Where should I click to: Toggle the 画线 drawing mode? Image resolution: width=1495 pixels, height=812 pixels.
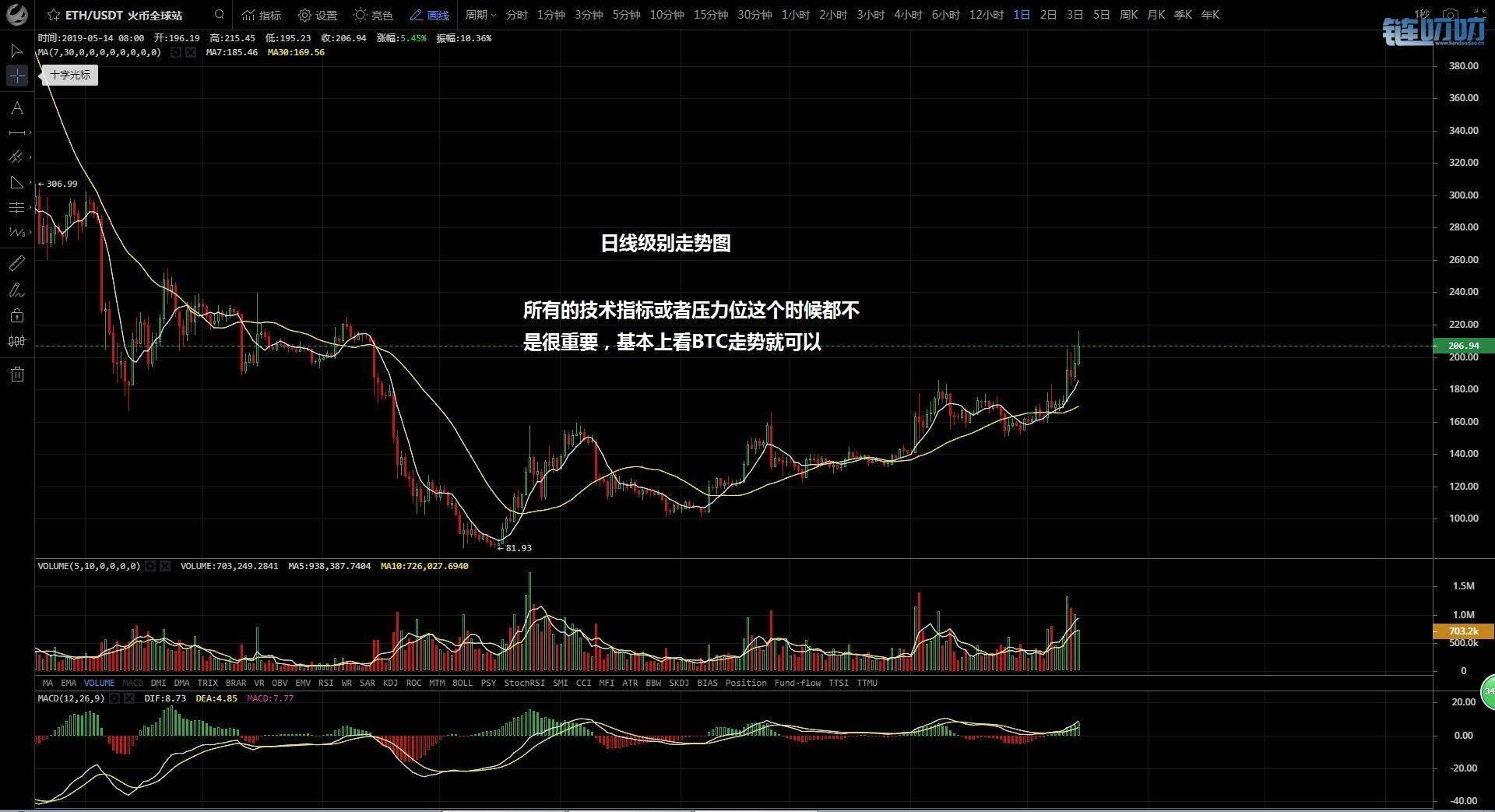coord(429,15)
